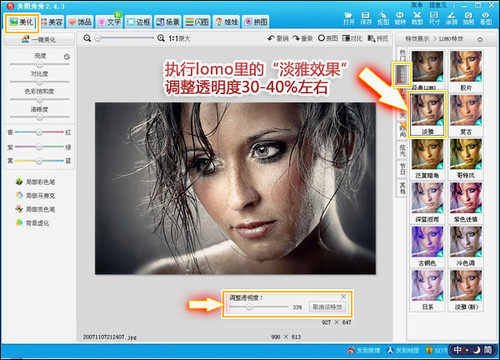Open the 尺寸 (size) tool icon
This screenshot has width=500, height=360.
(x=434, y=15)
